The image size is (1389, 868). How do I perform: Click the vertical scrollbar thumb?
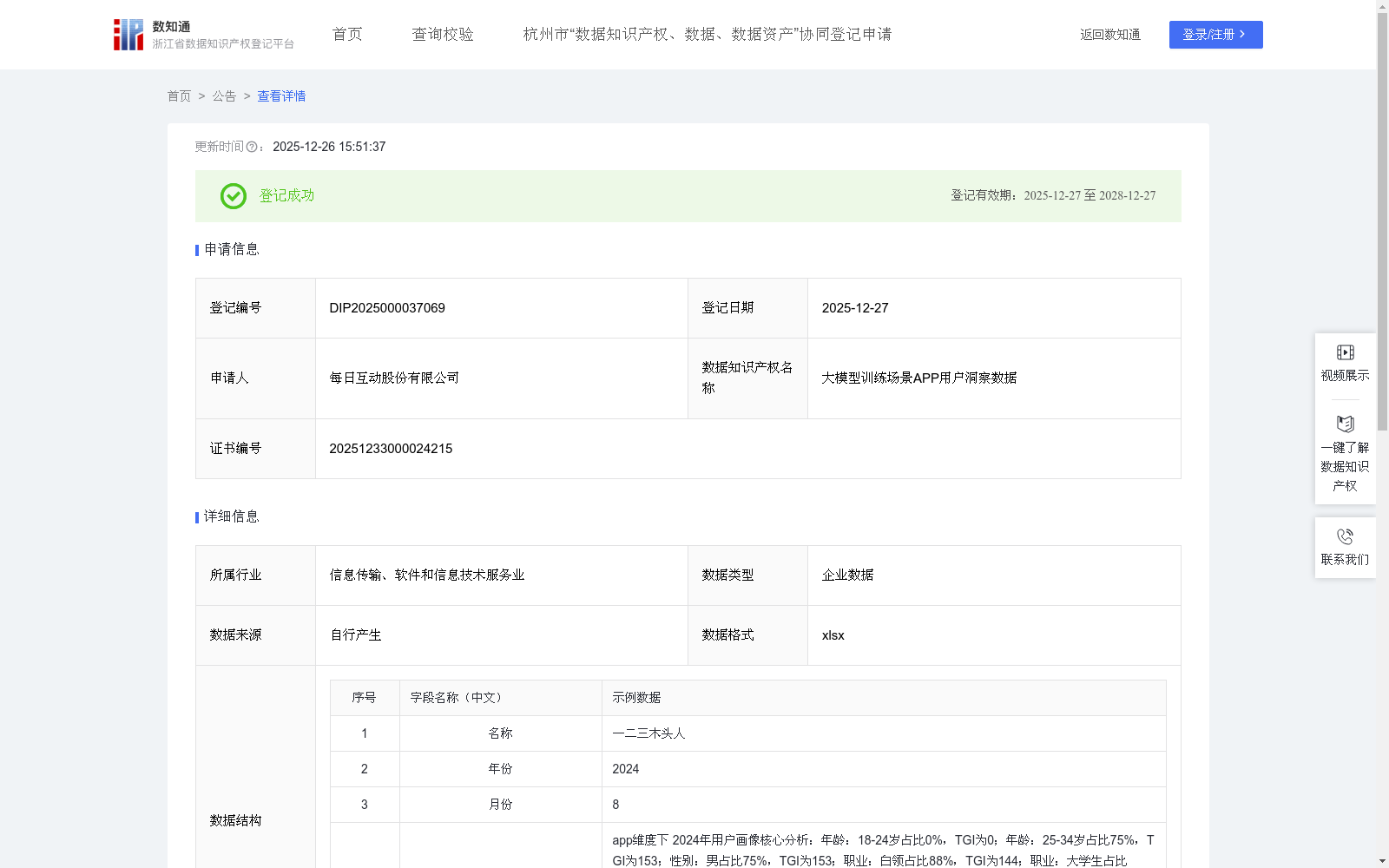pyautogui.click(x=1382, y=222)
